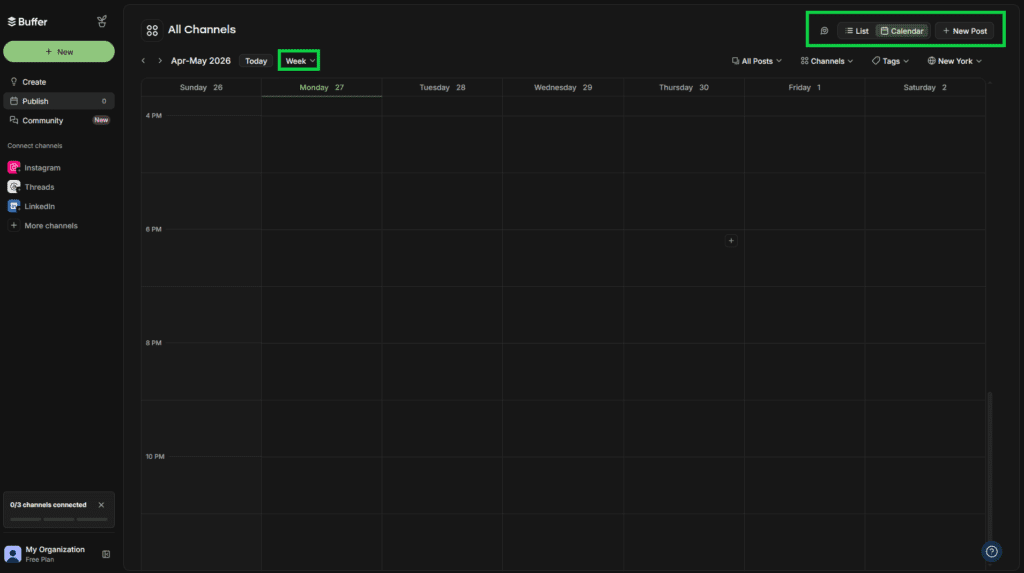Open the help question mark button
Viewport: 1024px width, 573px height.
tap(991, 551)
